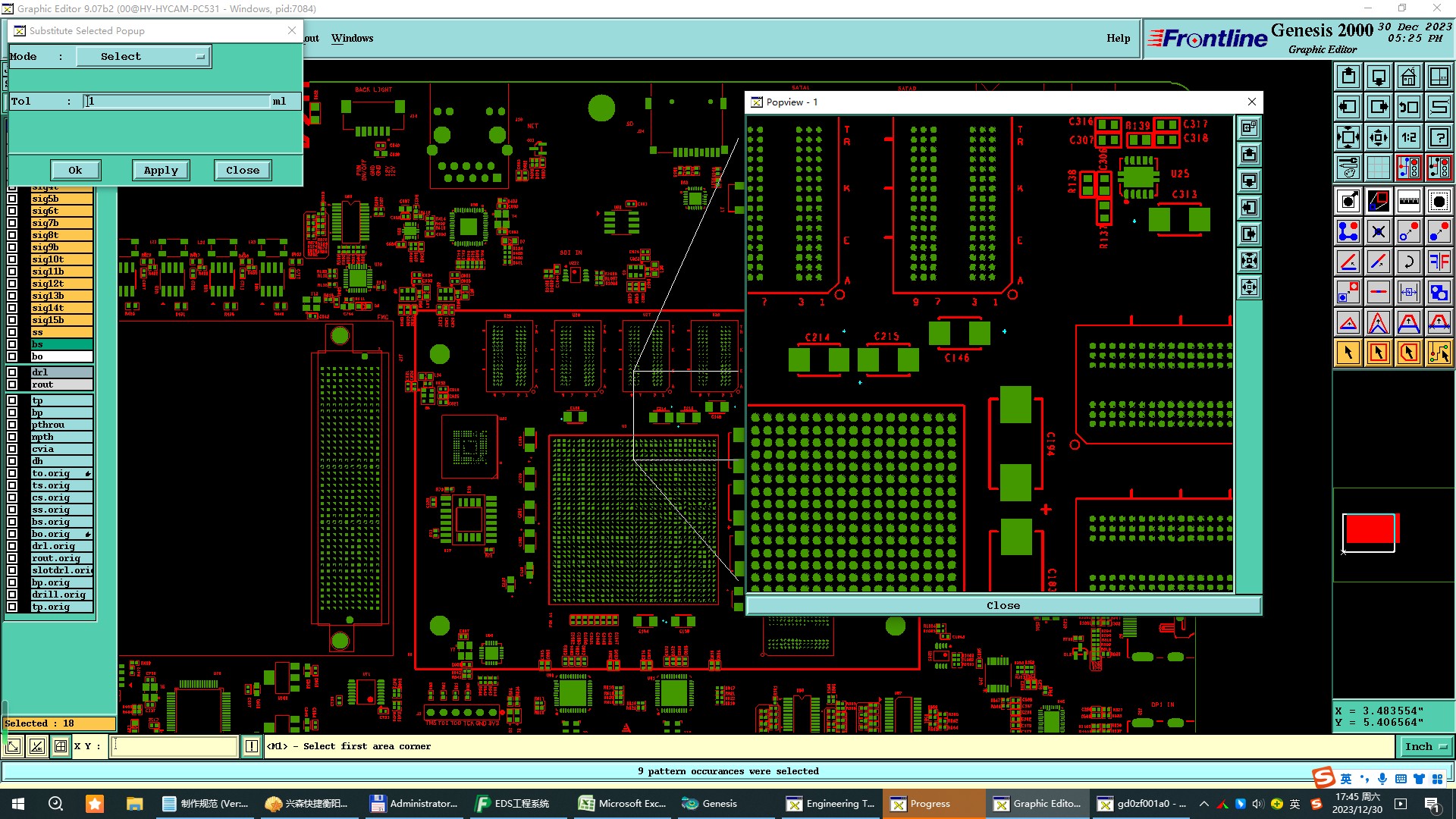1456x819 pixels.
Task: Switch to Engineering T... taskbar window
Action: [x=830, y=804]
